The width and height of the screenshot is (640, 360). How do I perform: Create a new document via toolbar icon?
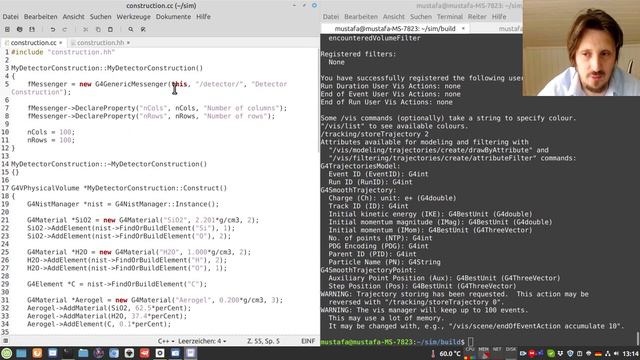tap(7, 29)
